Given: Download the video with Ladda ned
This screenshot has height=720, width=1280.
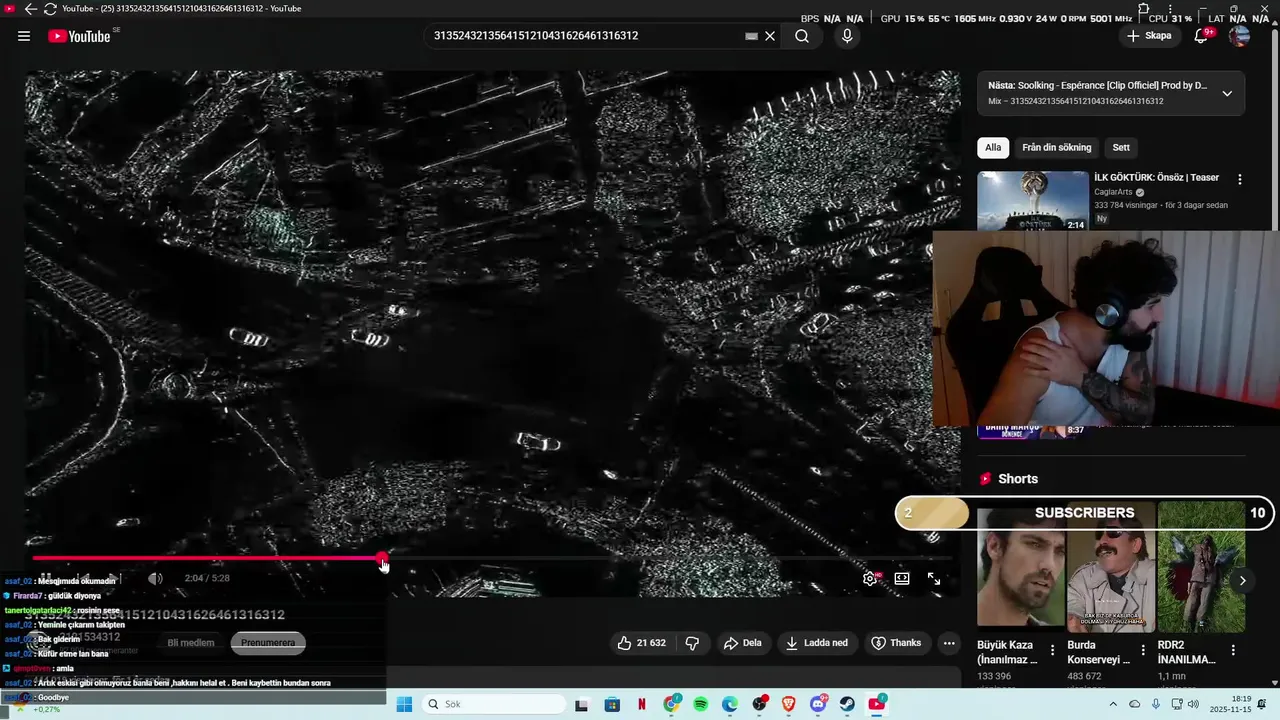Looking at the screenshot, I should point(817,643).
